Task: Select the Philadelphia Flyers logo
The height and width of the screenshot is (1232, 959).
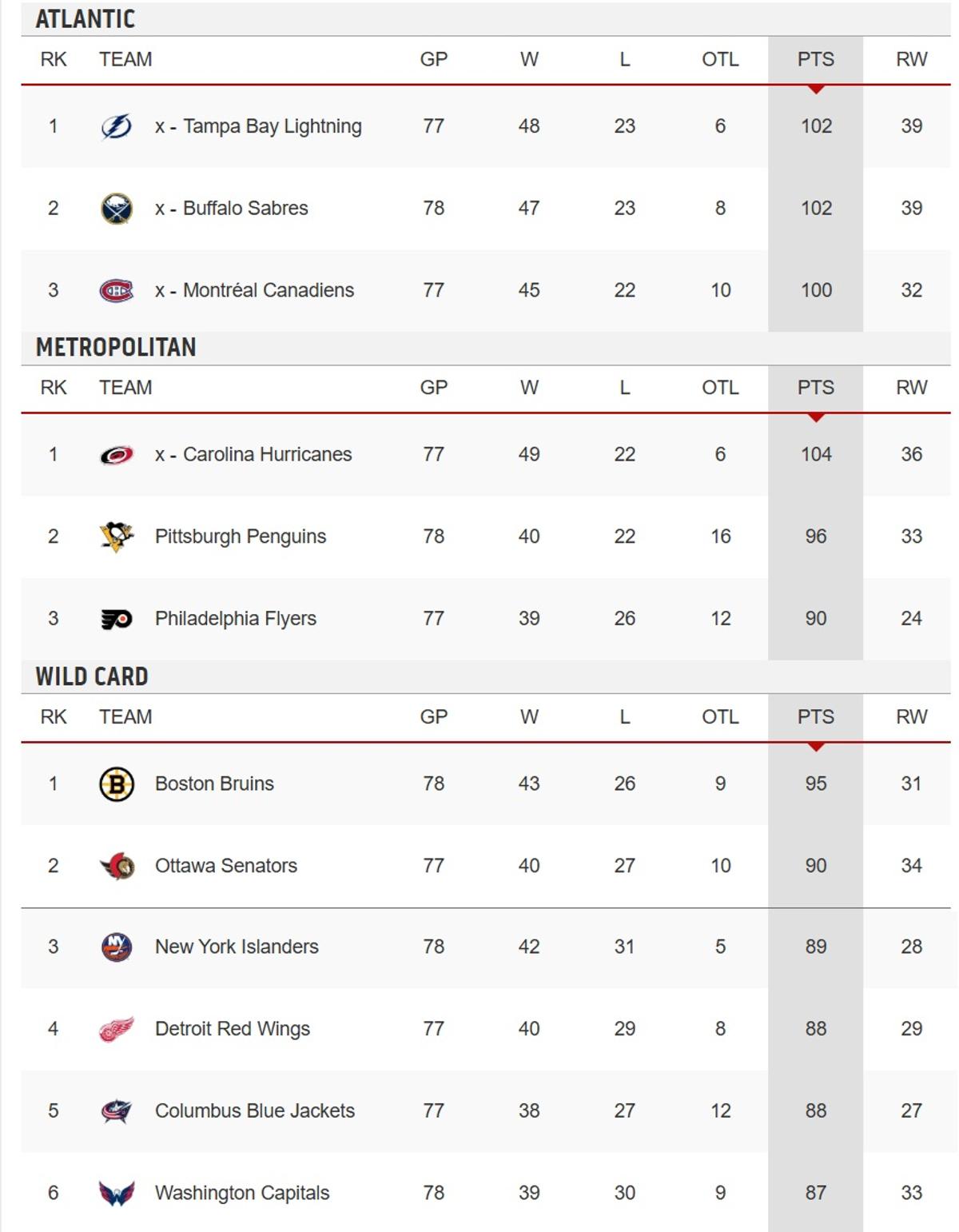Action: tap(115, 618)
